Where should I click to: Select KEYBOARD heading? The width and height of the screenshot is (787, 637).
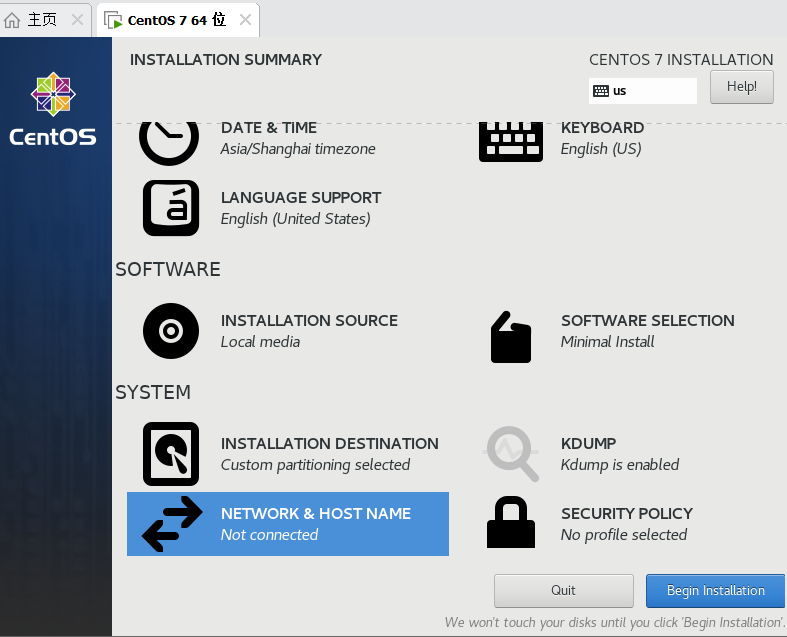602,128
